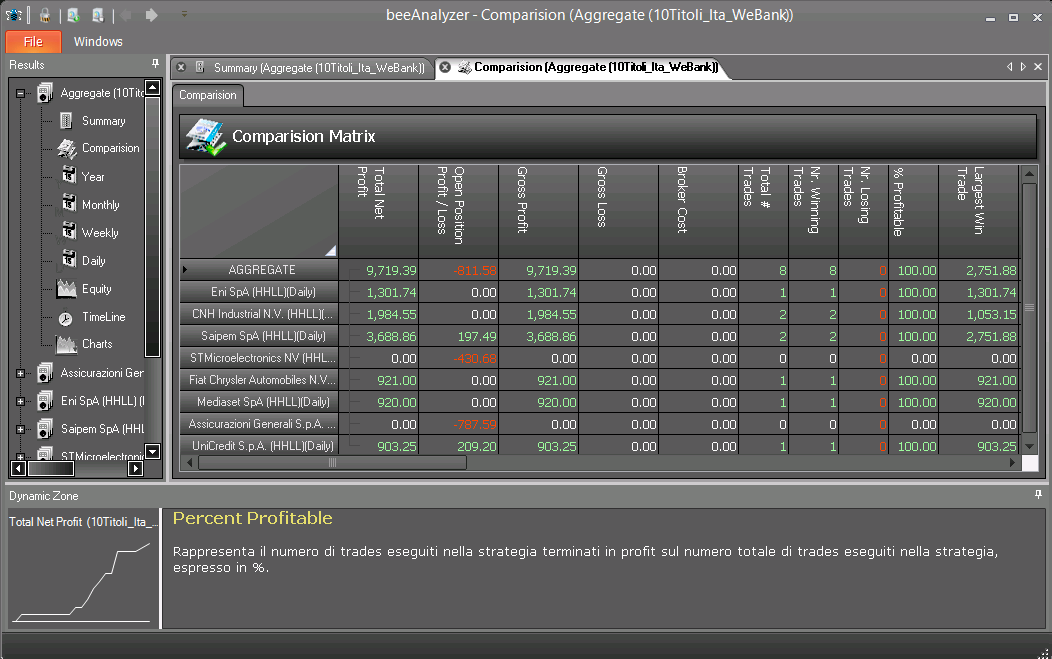Pin the Results panel with pushpin
The height and width of the screenshot is (659, 1052).
tap(156, 64)
